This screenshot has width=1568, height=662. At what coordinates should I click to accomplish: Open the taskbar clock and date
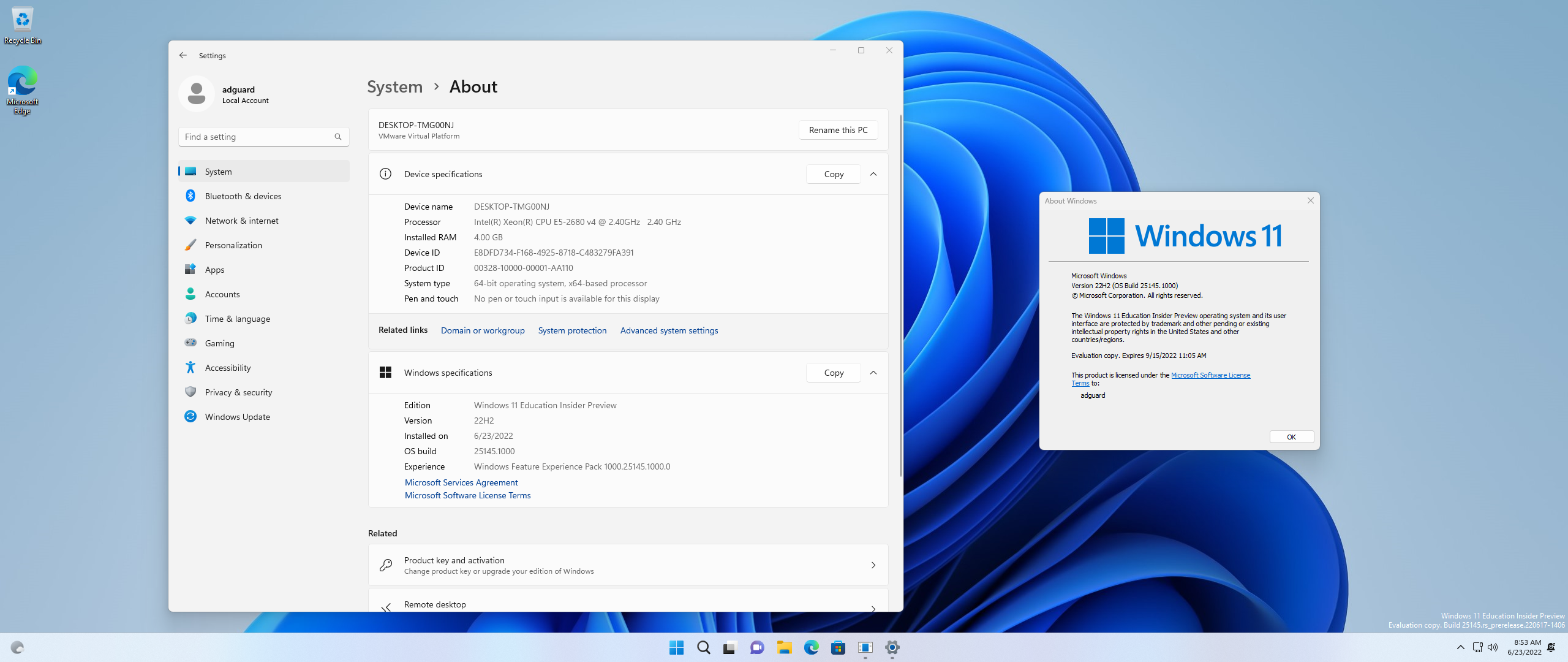point(1524,647)
